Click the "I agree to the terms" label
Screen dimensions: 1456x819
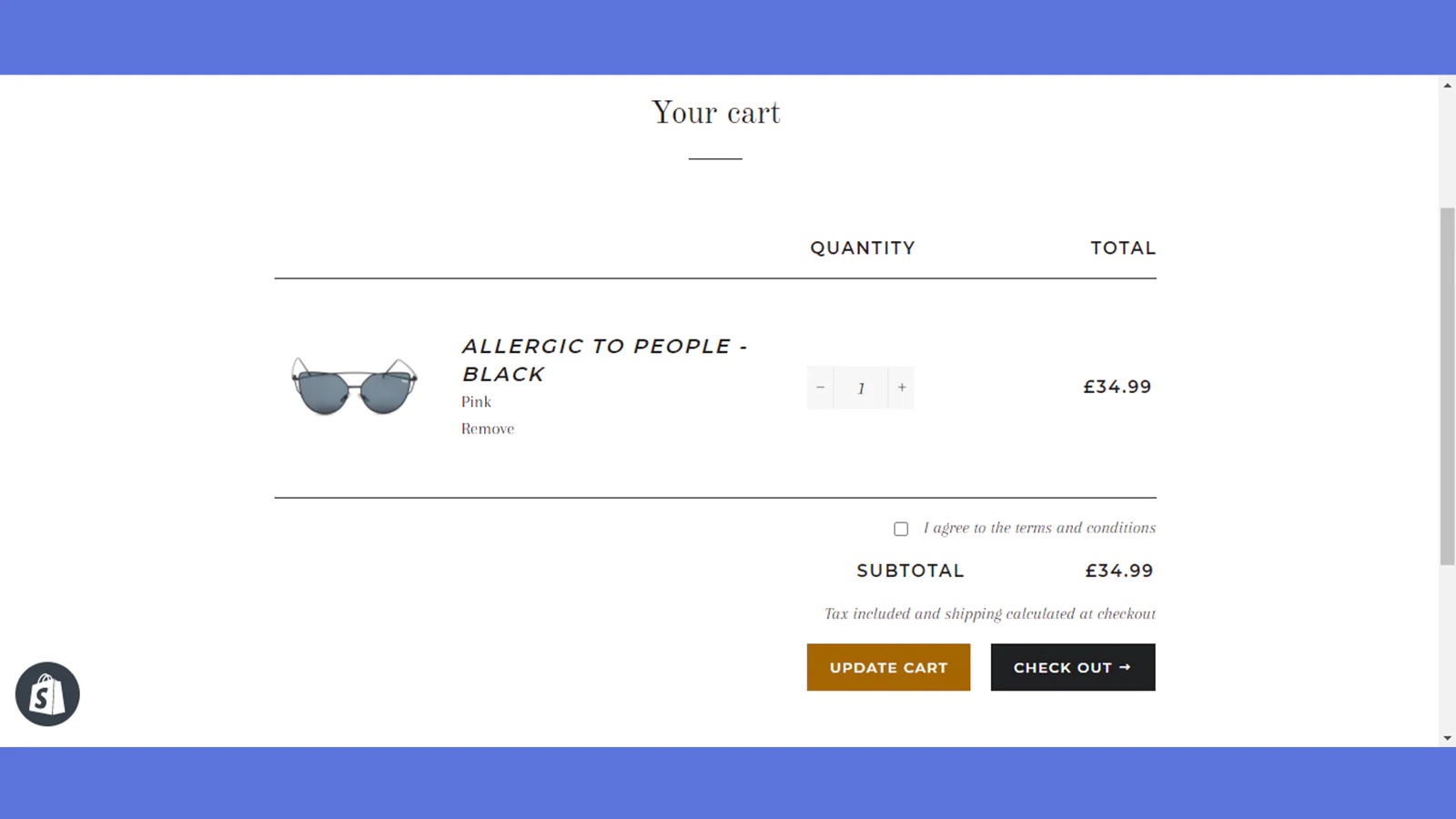click(1039, 528)
